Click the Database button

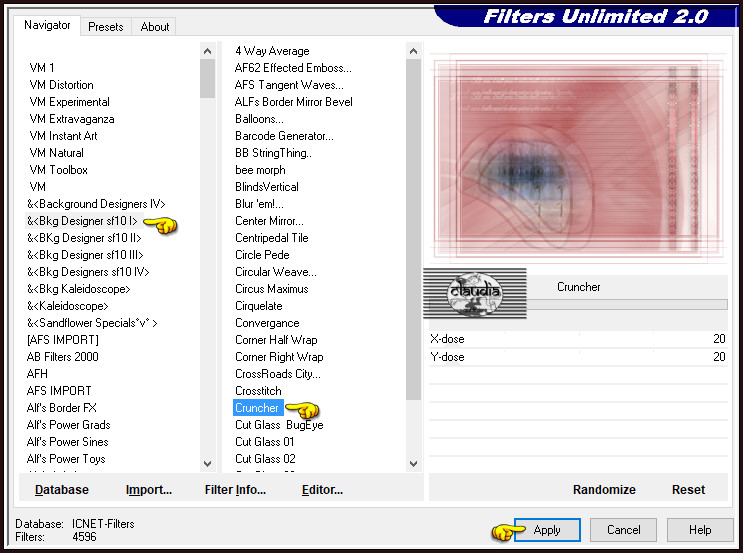62,490
